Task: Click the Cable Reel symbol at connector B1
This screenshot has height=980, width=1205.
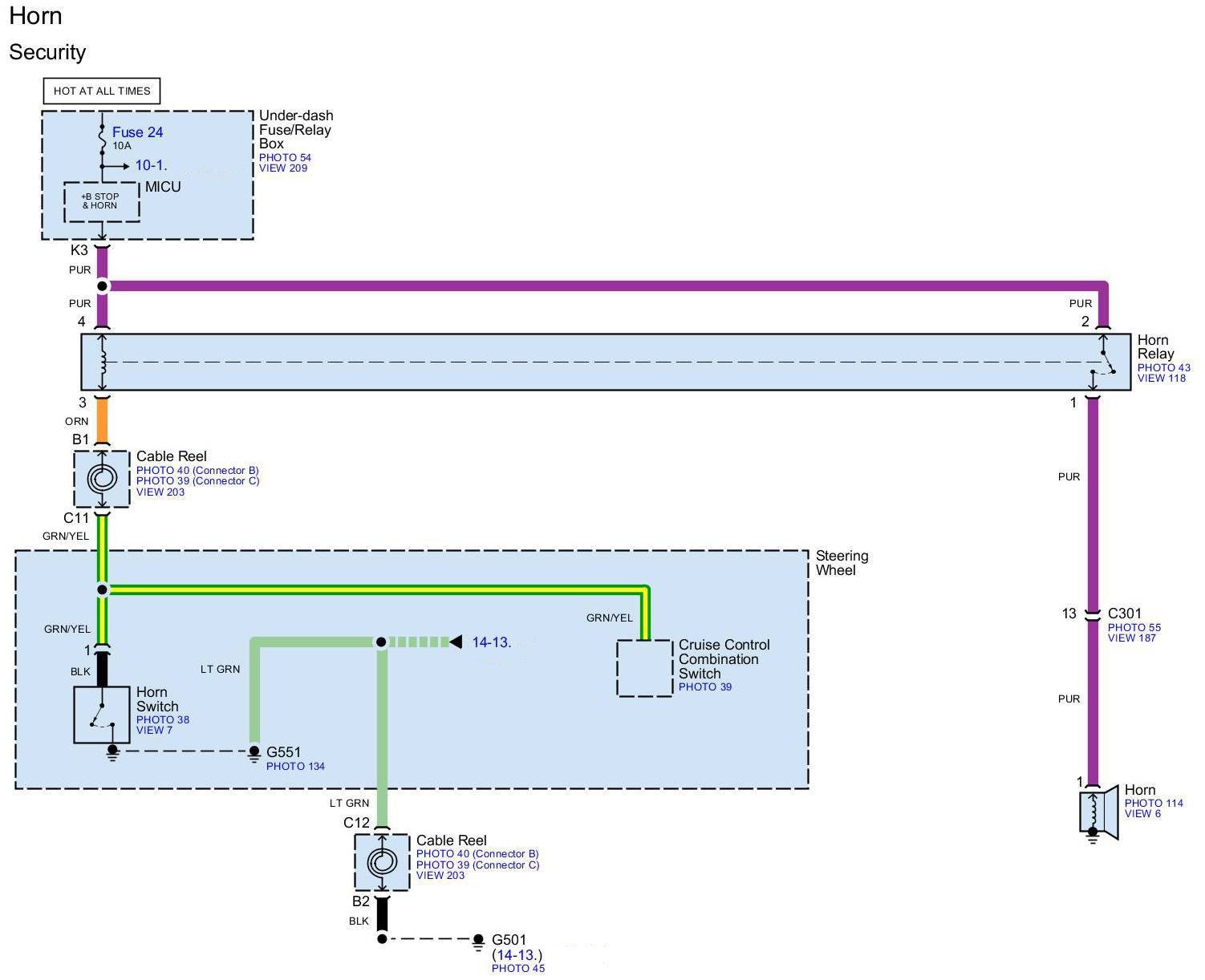Action: [x=102, y=479]
